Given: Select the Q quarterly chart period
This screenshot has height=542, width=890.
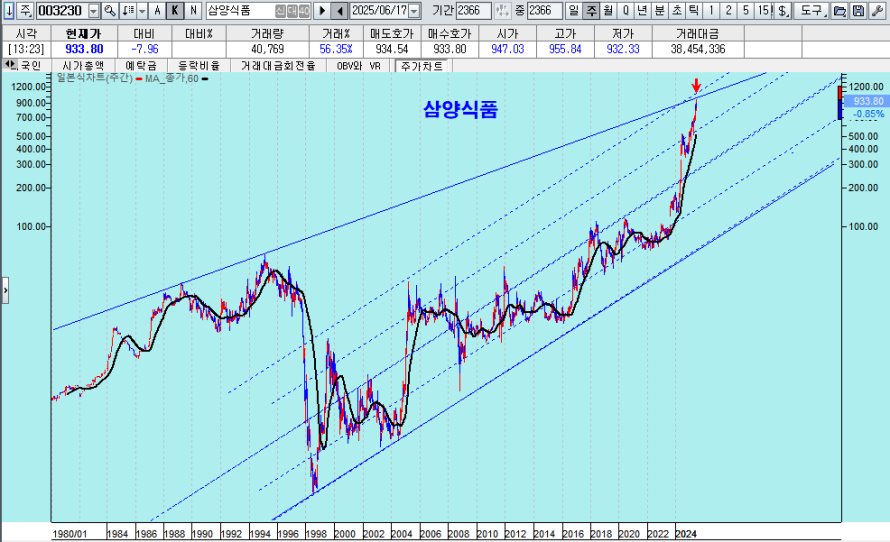Looking at the screenshot, I should coord(625,10).
